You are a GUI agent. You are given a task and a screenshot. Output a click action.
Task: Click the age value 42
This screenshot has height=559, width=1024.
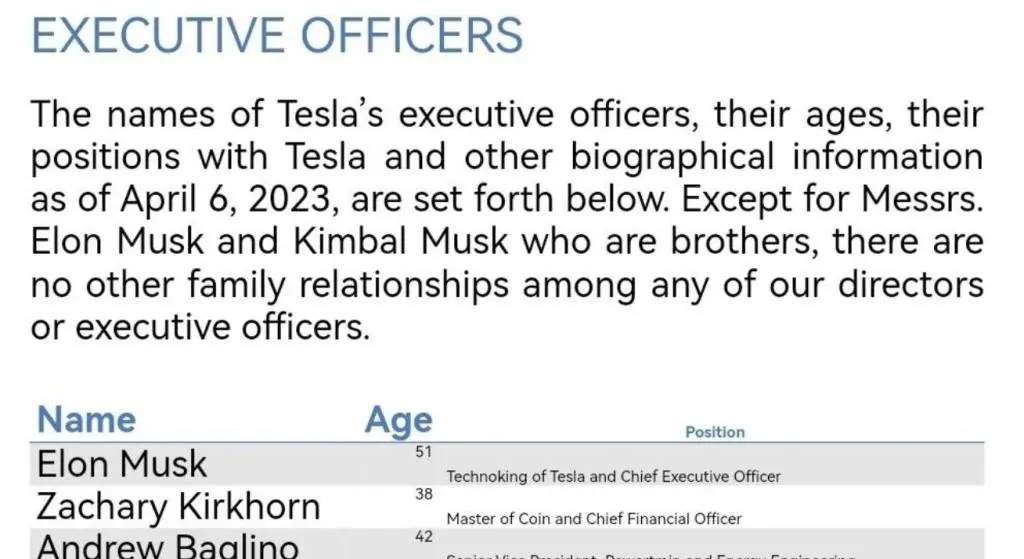(x=423, y=536)
